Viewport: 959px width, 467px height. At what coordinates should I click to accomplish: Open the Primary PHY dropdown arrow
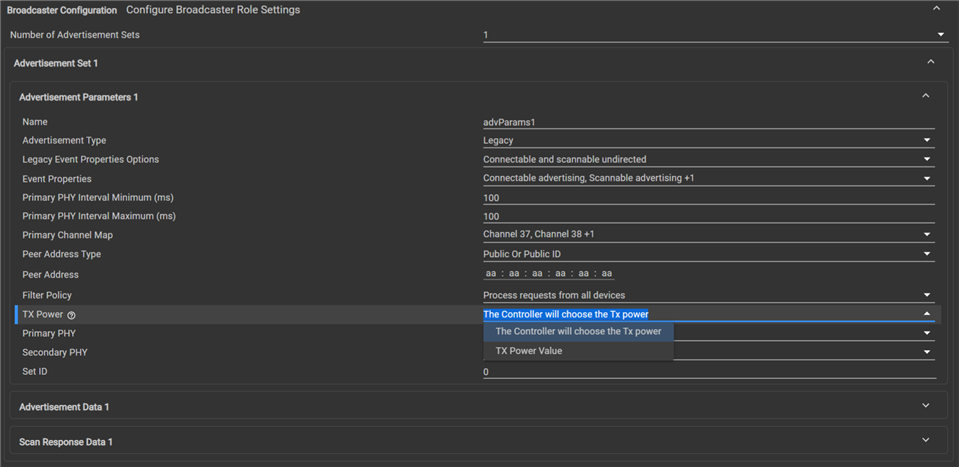tap(928, 333)
